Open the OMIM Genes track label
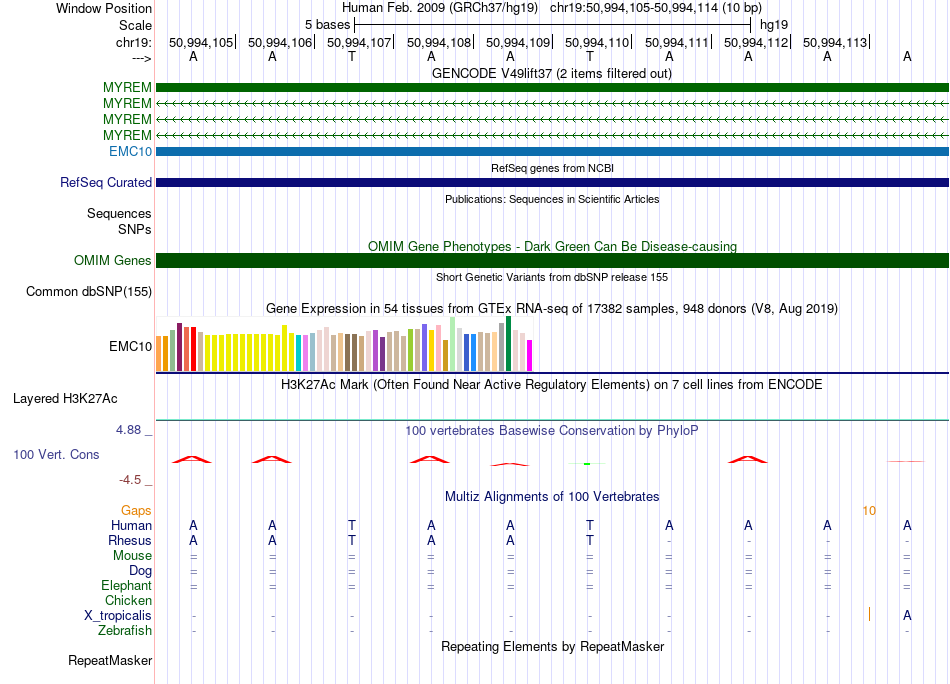The width and height of the screenshot is (950, 684). [x=113, y=261]
